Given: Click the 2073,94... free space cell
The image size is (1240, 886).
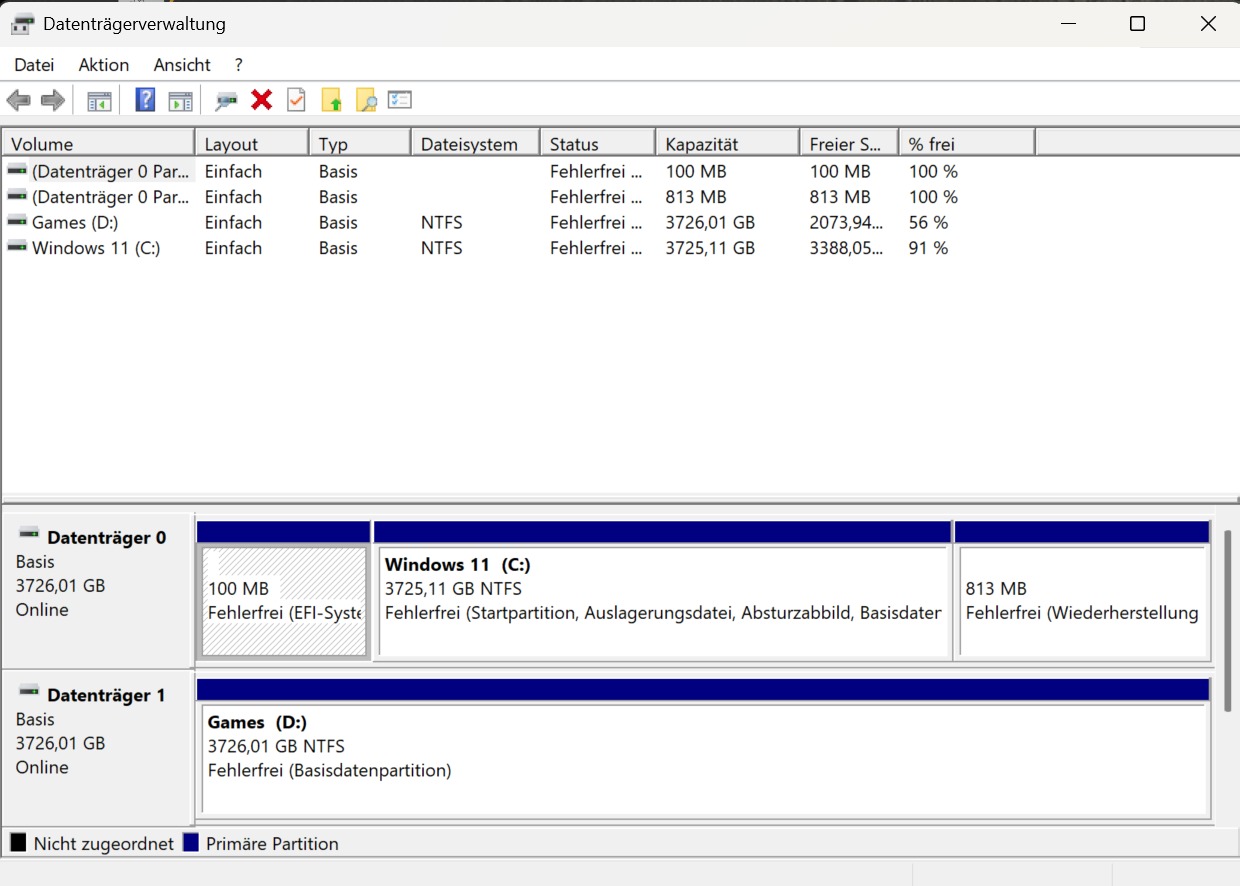Looking at the screenshot, I should pyautogui.click(x=846, y=222).
